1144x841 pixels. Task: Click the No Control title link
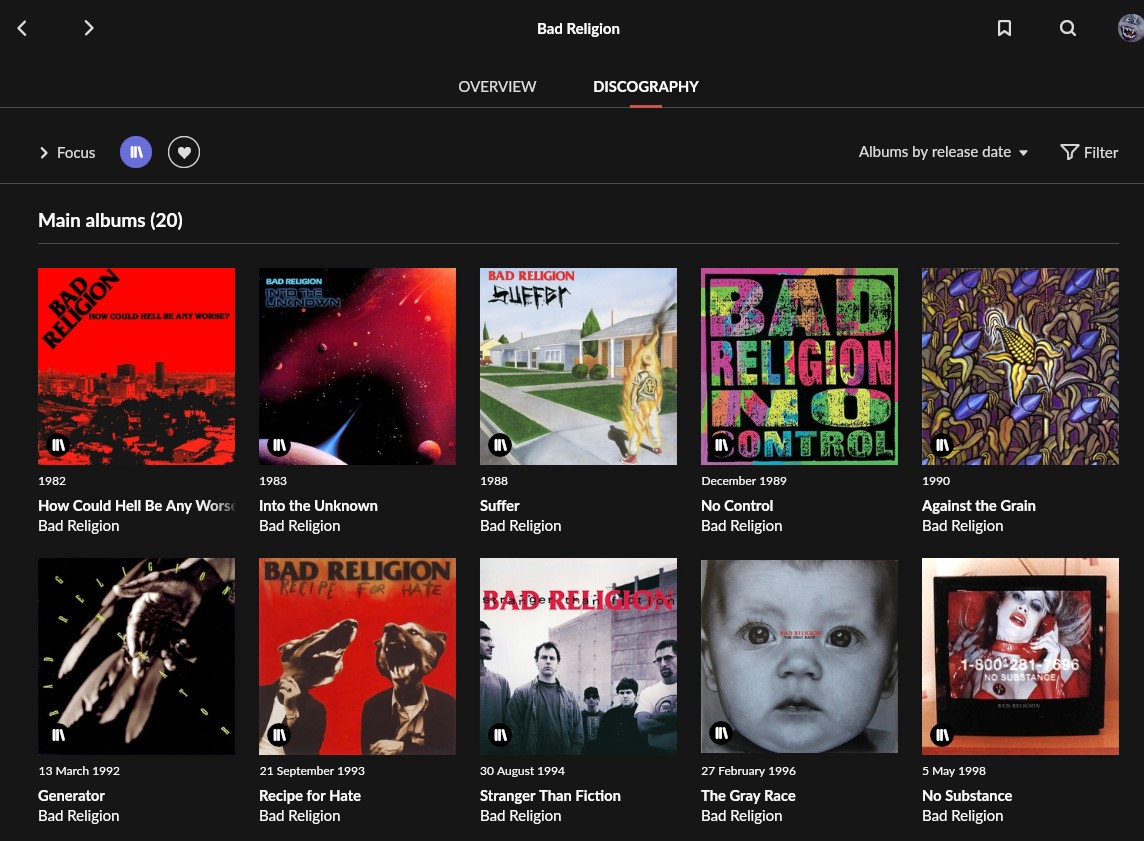coord(737,505)
